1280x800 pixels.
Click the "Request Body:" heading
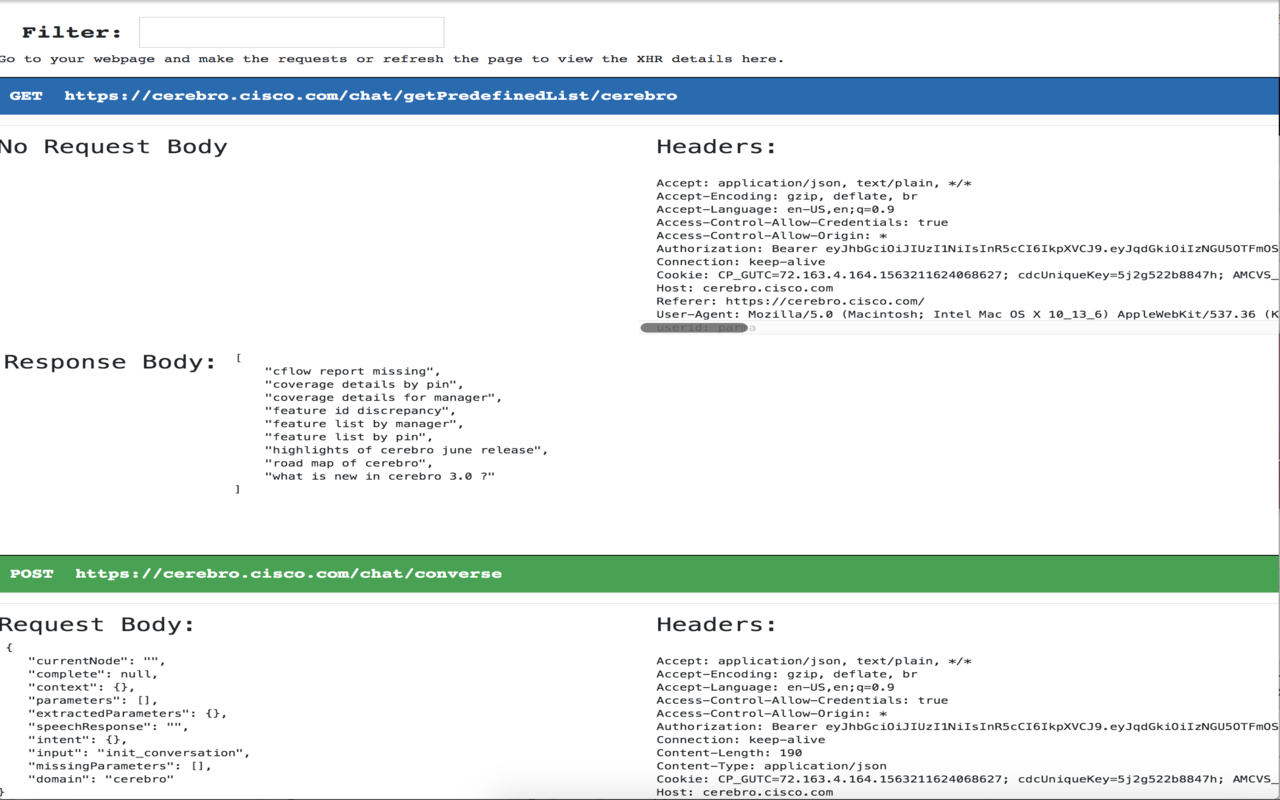tap(98, 625)
